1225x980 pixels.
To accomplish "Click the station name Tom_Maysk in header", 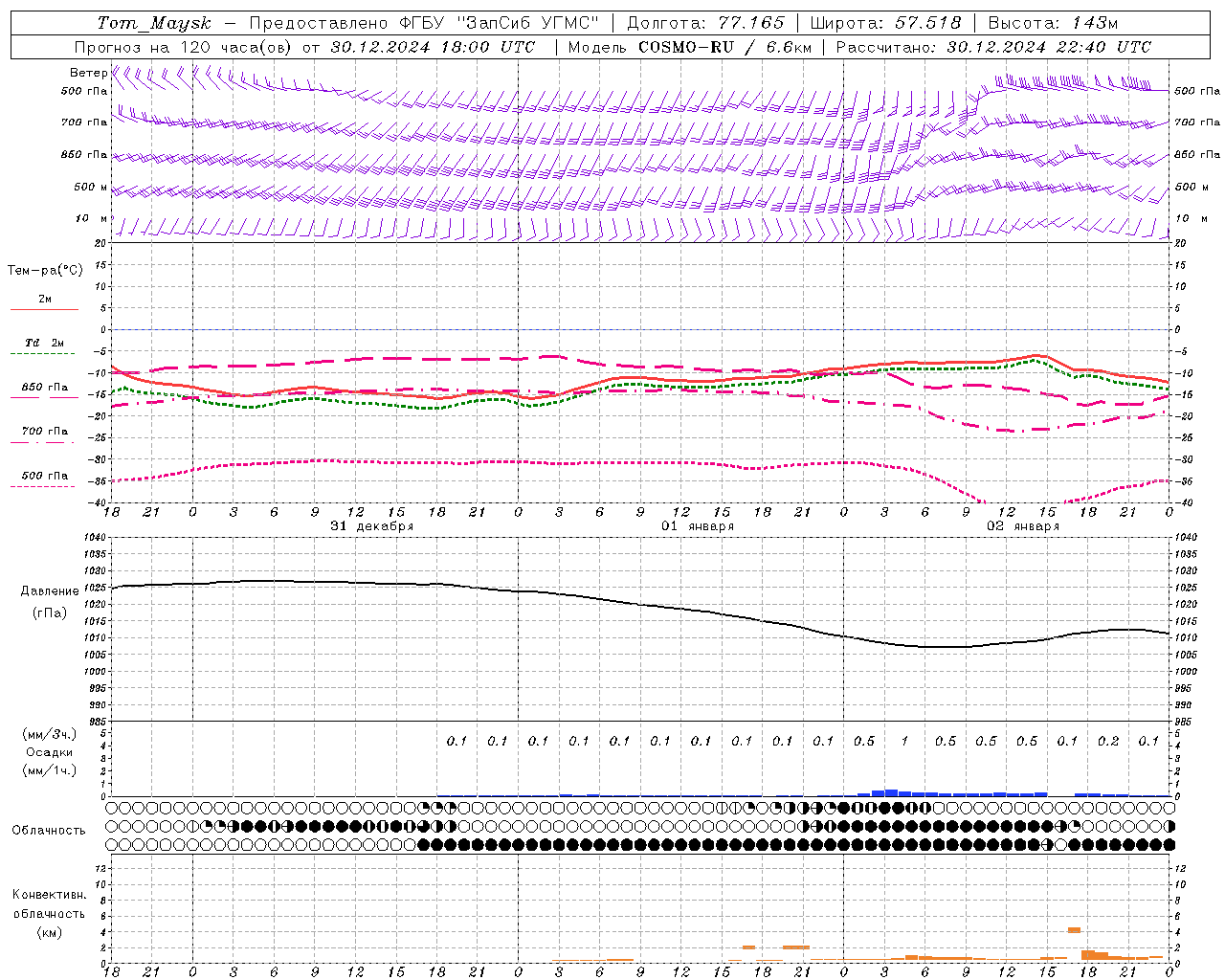I will (154, 23).
